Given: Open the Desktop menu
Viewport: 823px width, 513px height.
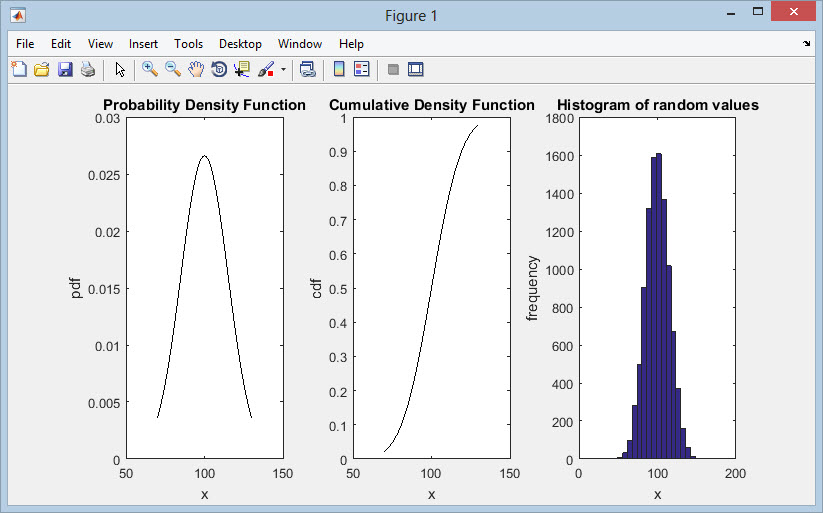Looking at the screenshot, I should [x=240, y=44].
